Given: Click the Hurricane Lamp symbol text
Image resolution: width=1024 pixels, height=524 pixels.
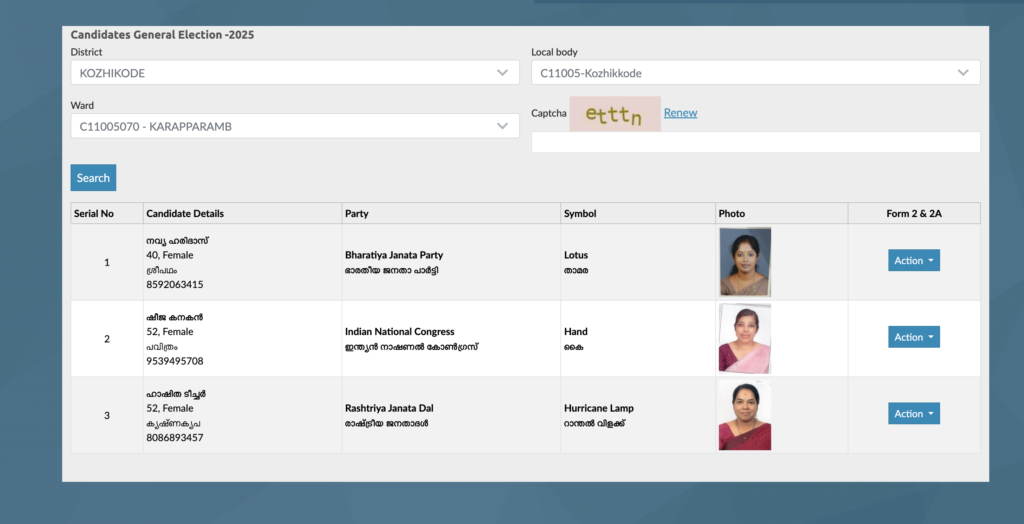Looking at the screenshot, I should (598, 408).
